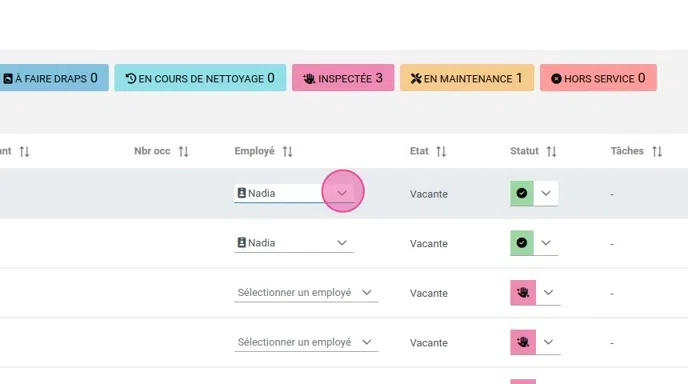688x384 pixels.
Task: Sort table by Statut column
Action: tap(552, 151)
